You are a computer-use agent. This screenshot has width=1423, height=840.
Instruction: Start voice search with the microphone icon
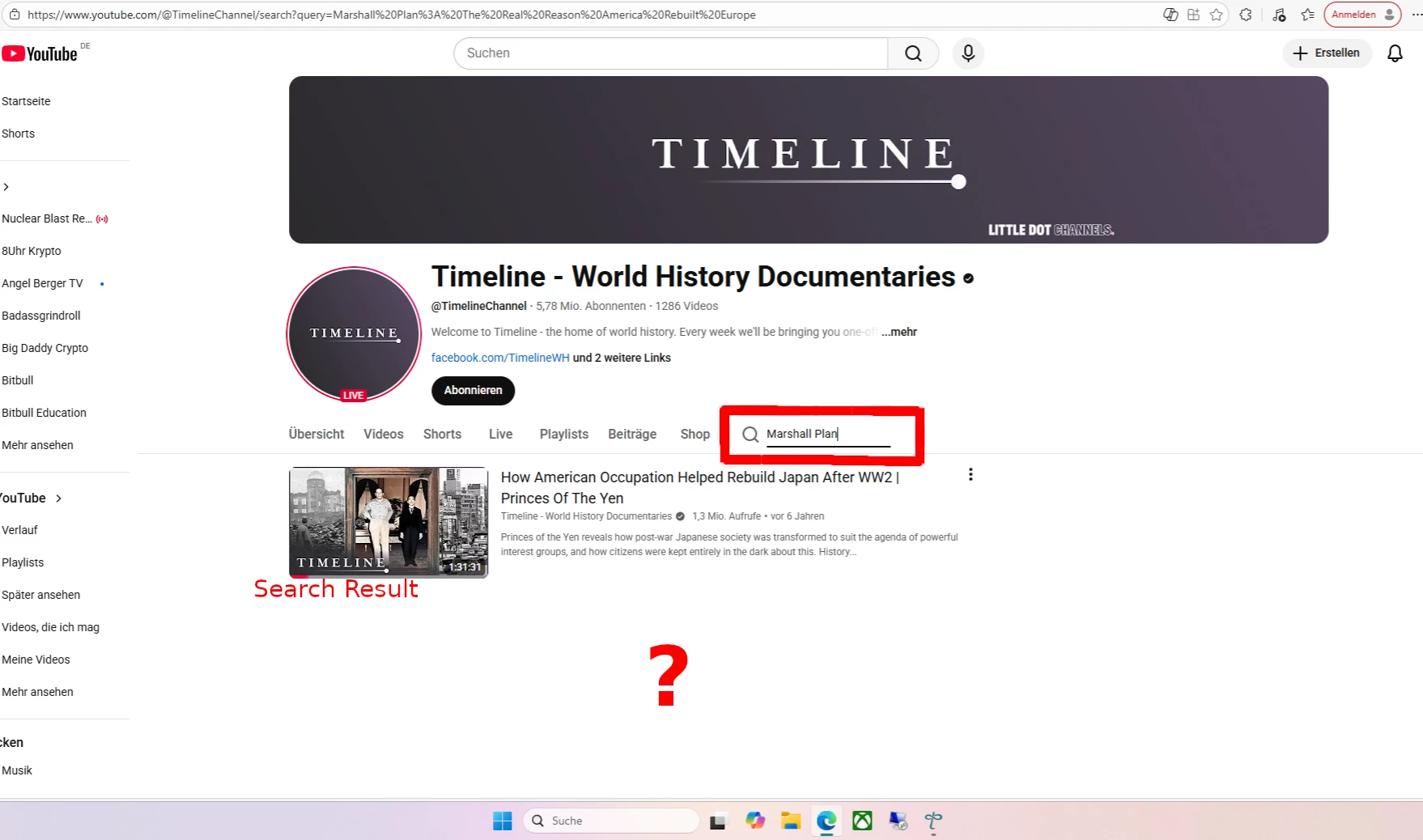[x=968, y=53]
